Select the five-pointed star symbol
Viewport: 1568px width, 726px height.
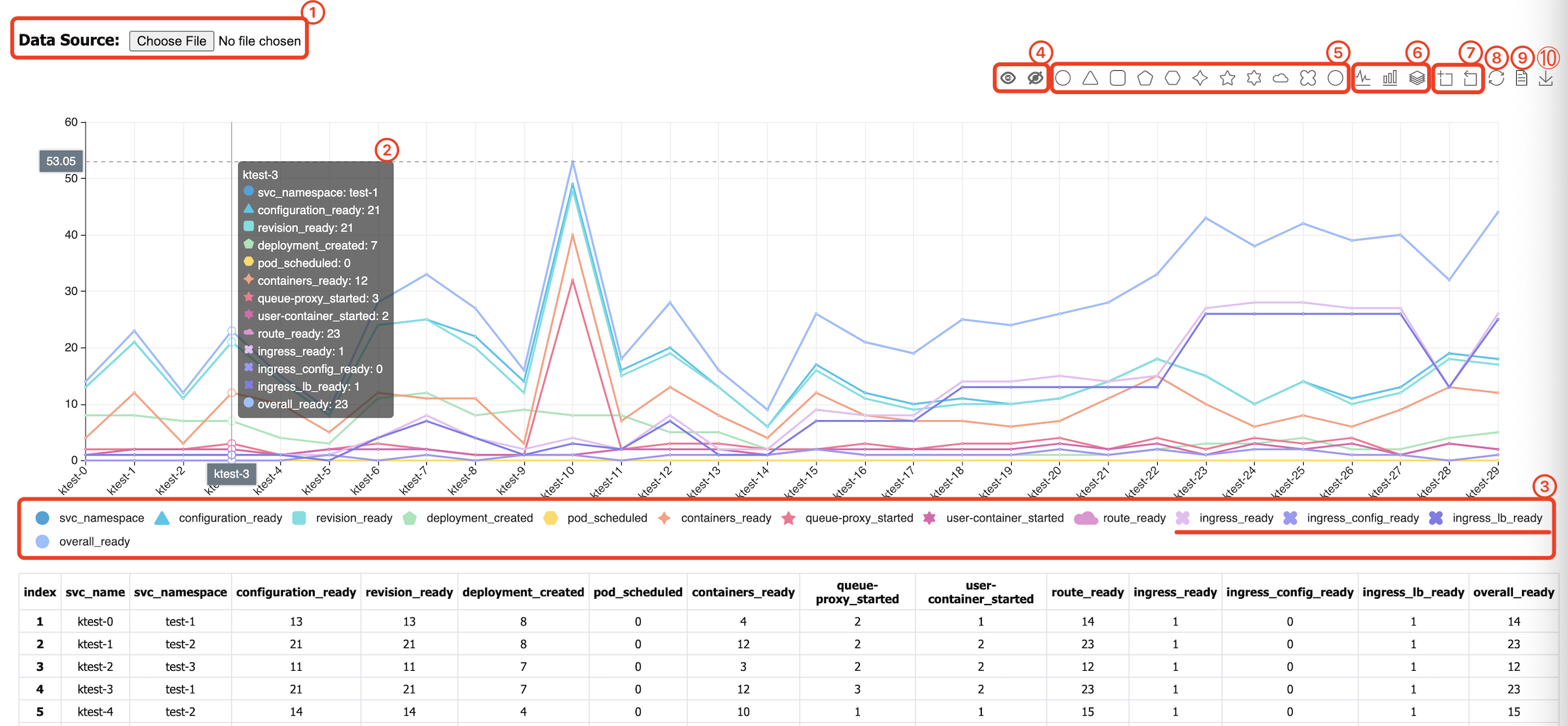pos(1227,79)
